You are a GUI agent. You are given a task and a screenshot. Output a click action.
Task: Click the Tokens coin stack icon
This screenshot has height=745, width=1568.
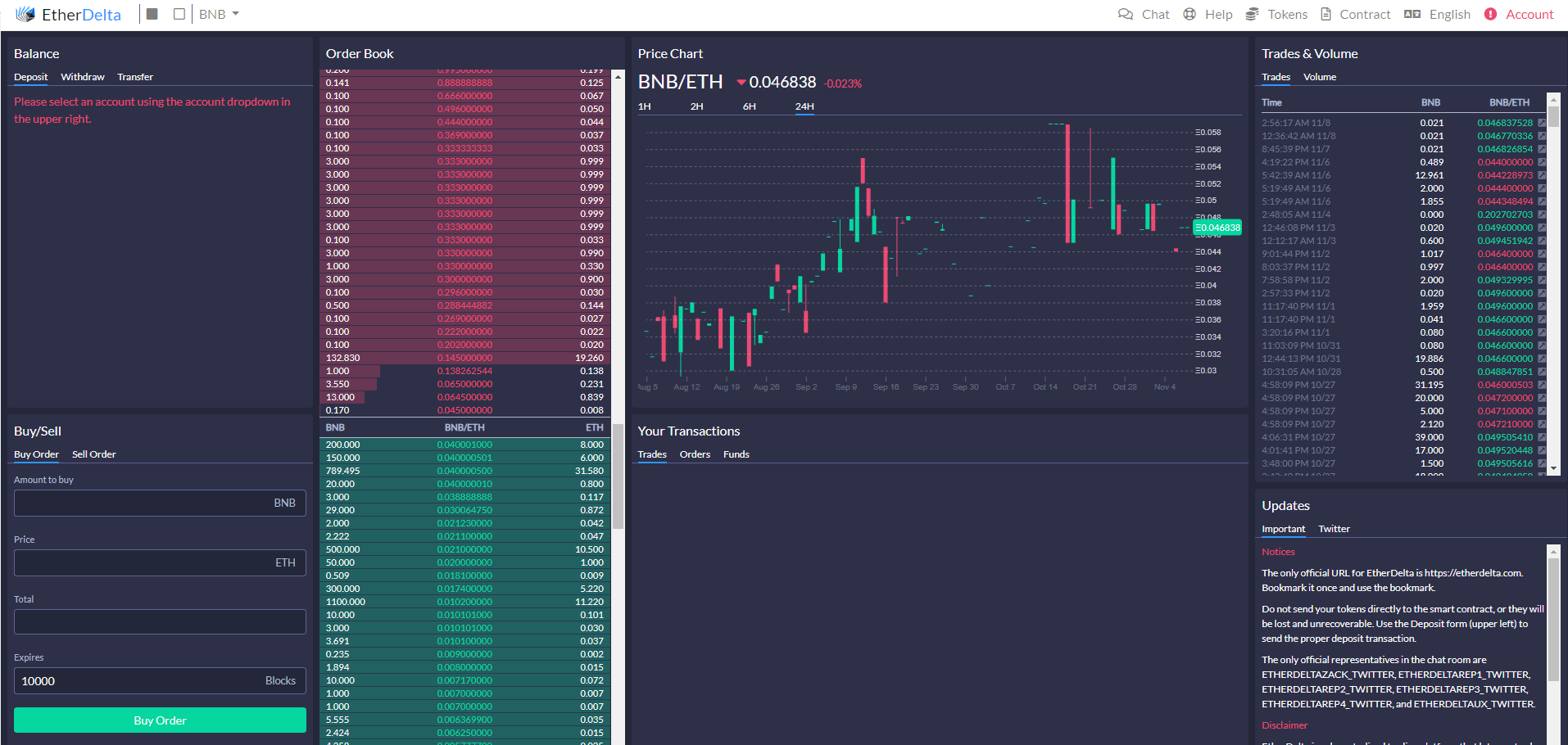1252,14
